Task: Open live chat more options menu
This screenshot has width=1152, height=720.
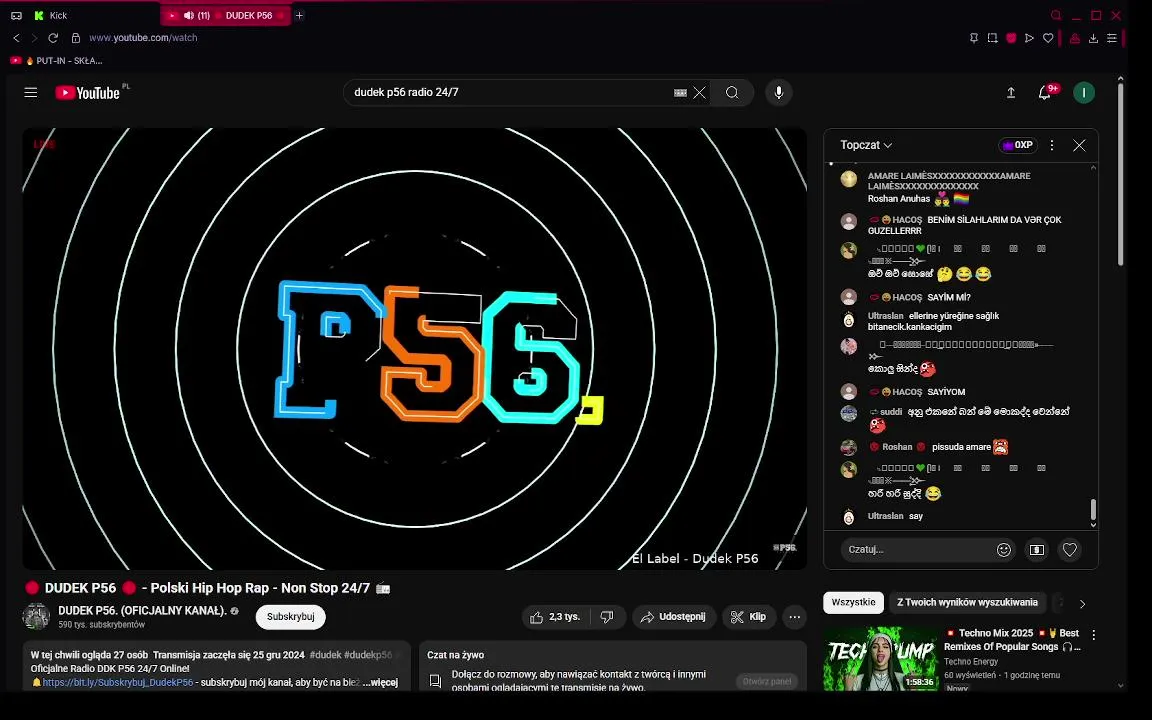Action: (1051, 145)
